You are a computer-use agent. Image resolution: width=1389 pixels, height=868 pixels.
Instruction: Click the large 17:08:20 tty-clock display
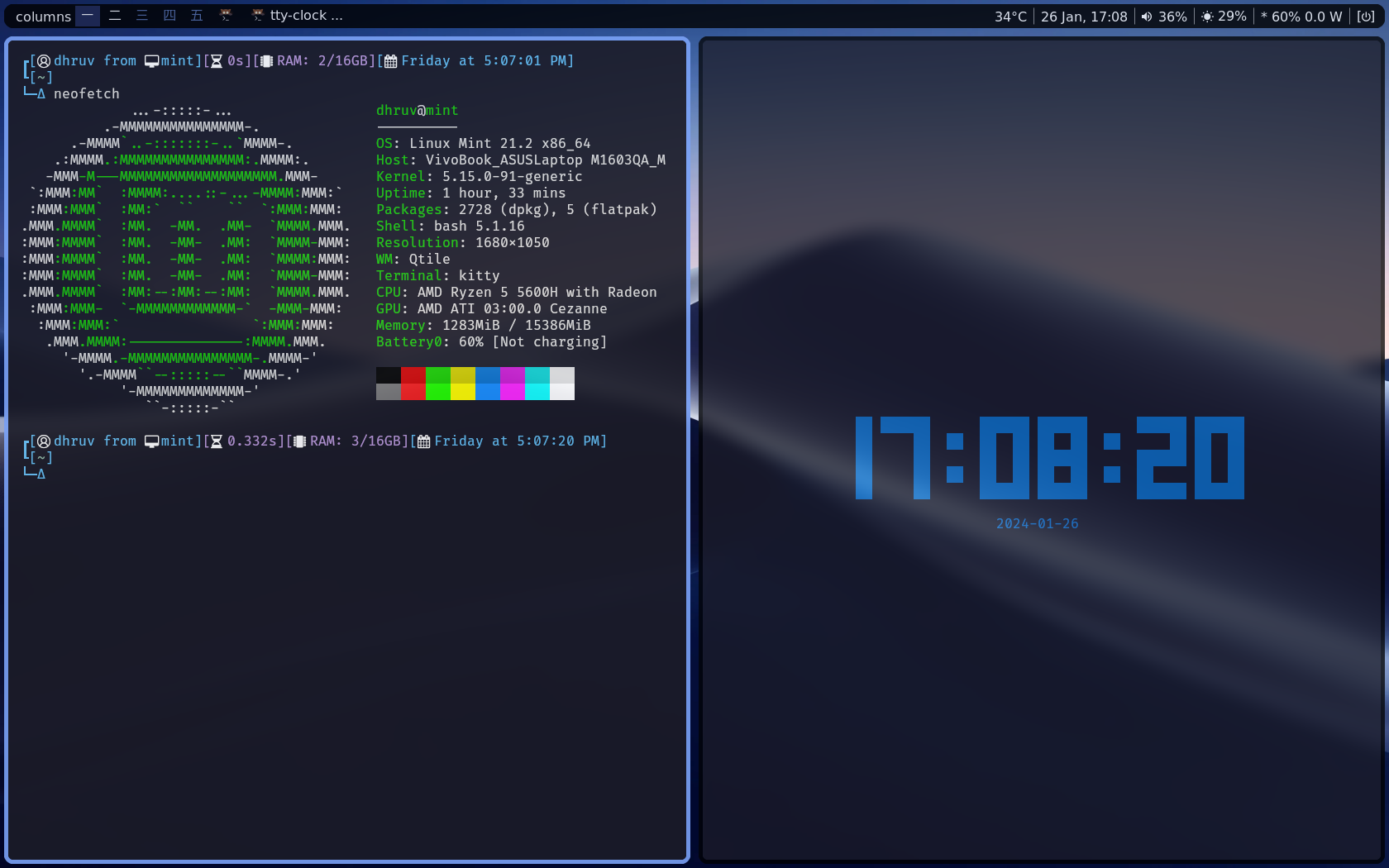(x=1050, y=458)
